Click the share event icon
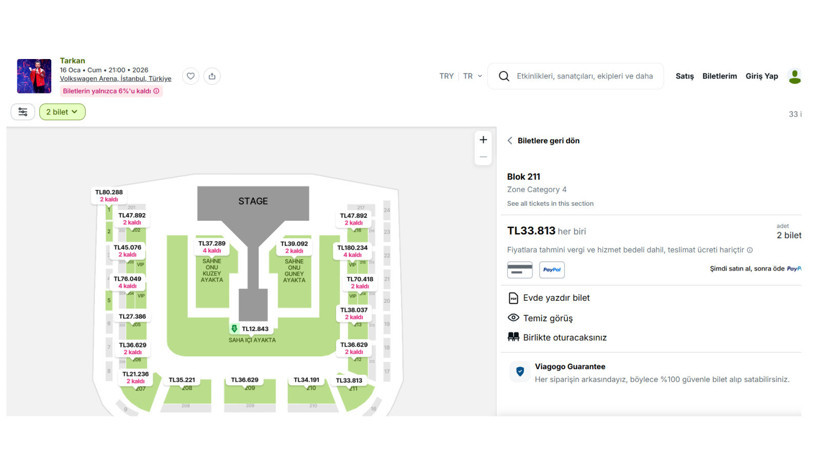 [x=212, y=76]
